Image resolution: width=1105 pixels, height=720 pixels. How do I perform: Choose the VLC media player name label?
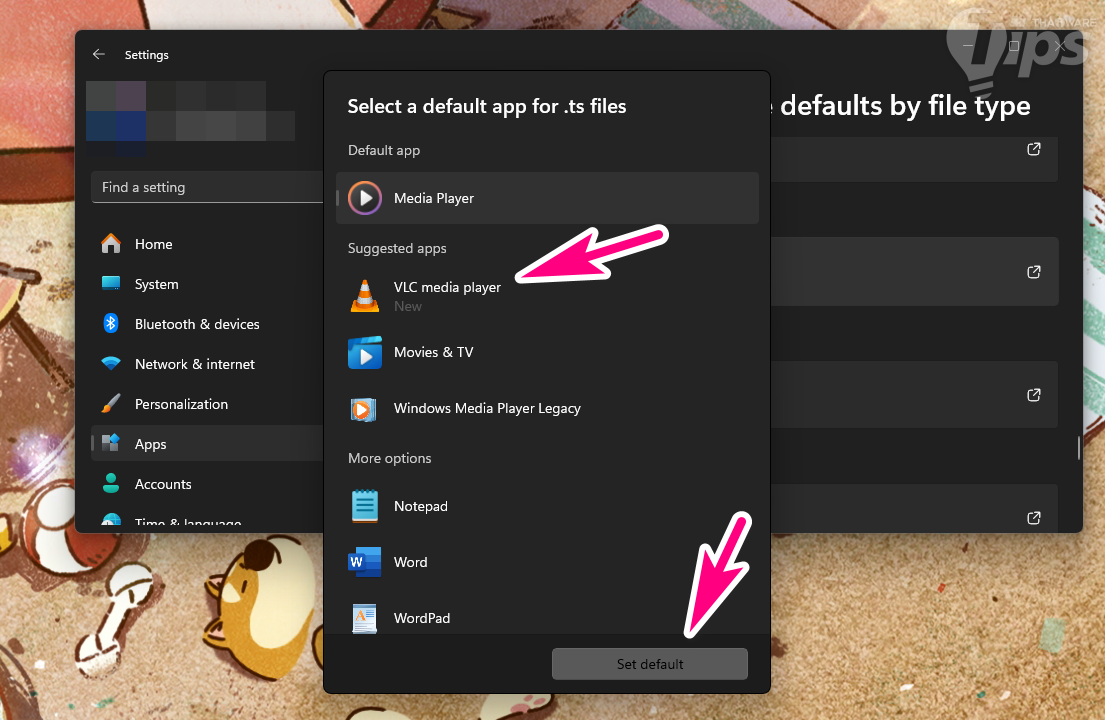[x=447, y=287]
